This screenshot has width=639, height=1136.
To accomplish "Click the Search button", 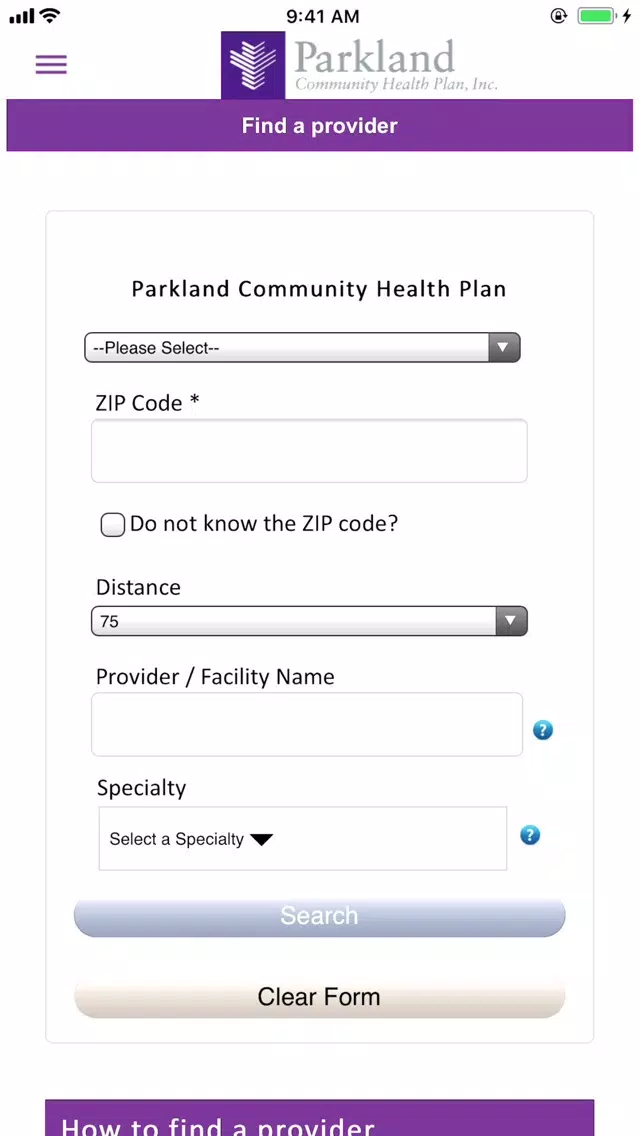I will (320, 916).
